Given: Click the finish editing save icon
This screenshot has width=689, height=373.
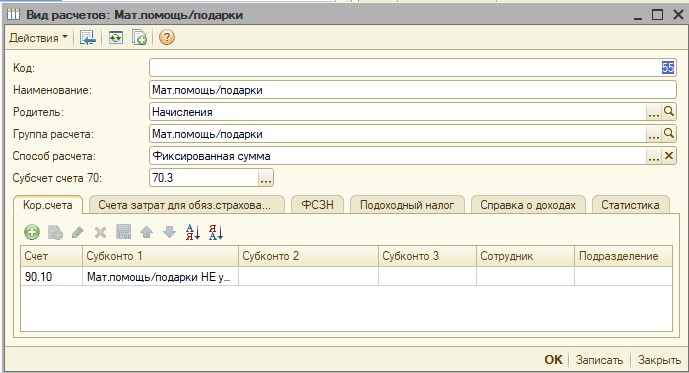Looking at the screenshot, I should [x=123, y=232].
